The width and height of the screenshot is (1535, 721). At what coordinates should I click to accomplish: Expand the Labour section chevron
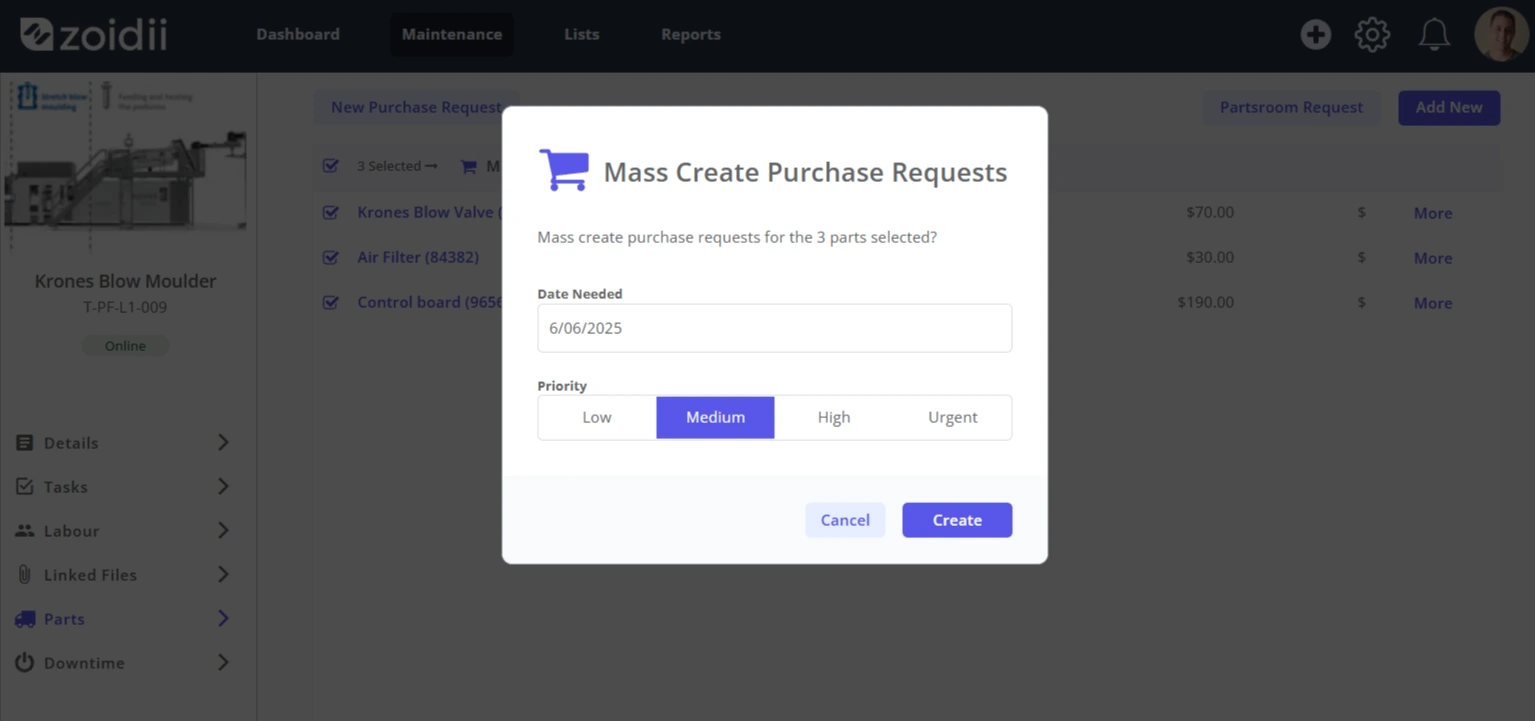pos(223,531)
